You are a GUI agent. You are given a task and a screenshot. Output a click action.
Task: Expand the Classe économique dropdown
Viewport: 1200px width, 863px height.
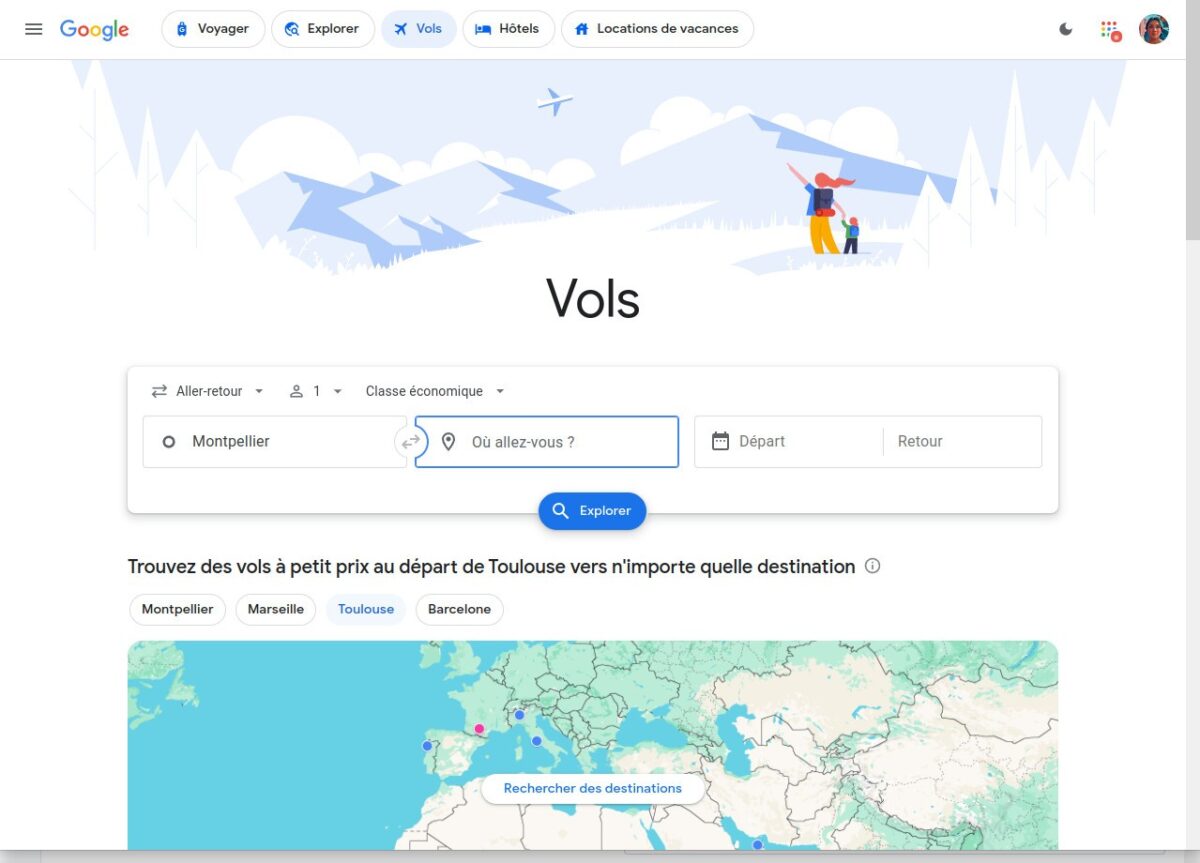point(435,391)
